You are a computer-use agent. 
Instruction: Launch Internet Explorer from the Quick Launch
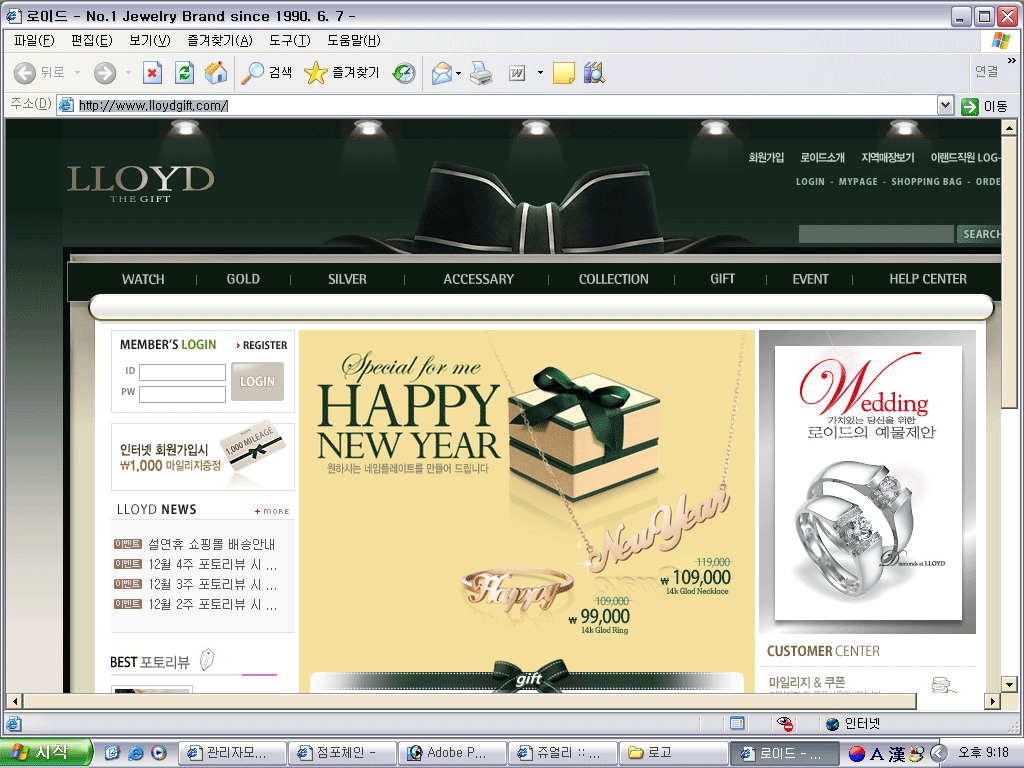(135, 753)
